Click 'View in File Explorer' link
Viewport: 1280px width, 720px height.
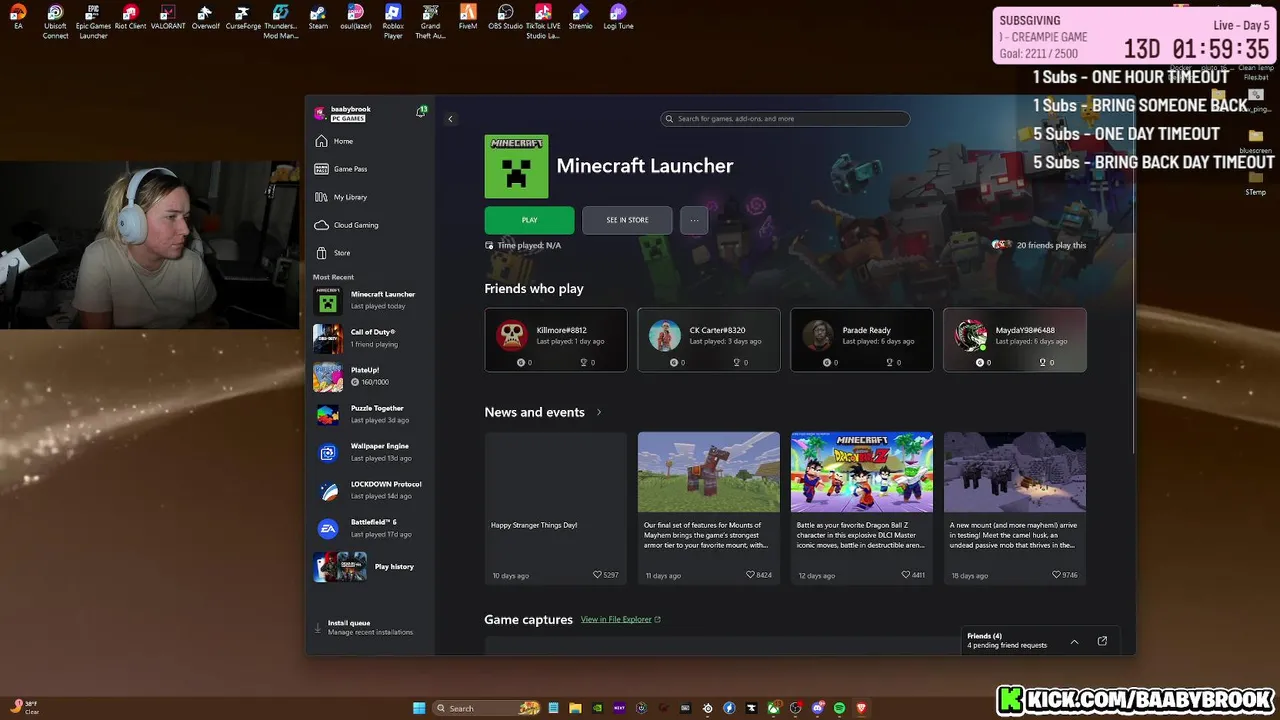pos(621,619)
